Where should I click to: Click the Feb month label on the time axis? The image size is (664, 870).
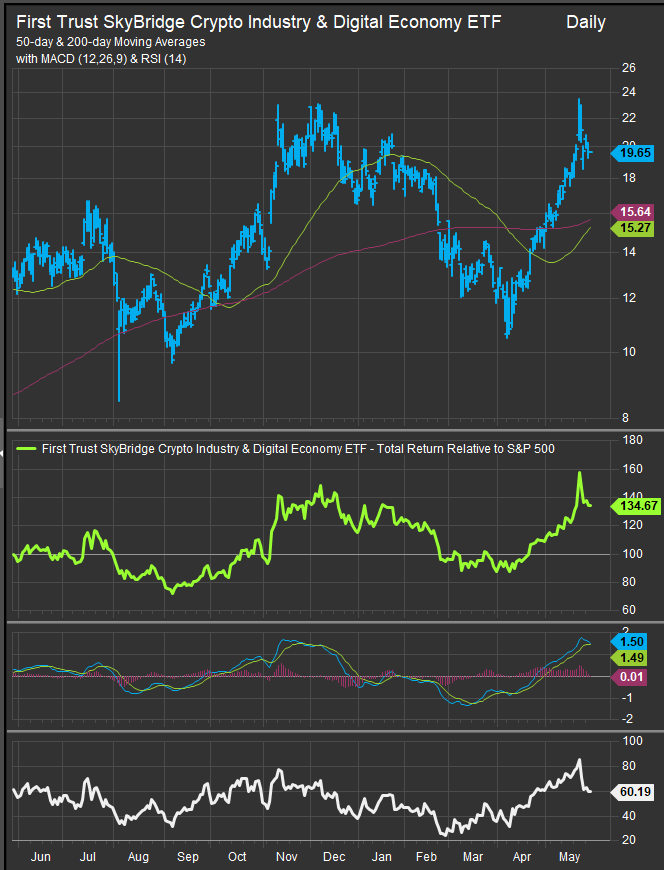427,857
